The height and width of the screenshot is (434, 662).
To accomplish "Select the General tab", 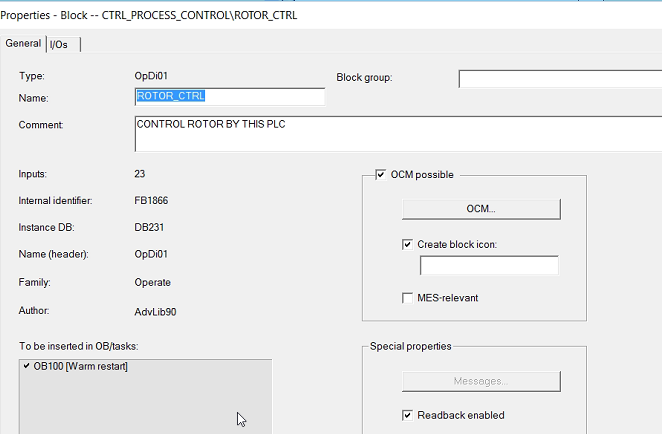I will [x=23, y=43].
